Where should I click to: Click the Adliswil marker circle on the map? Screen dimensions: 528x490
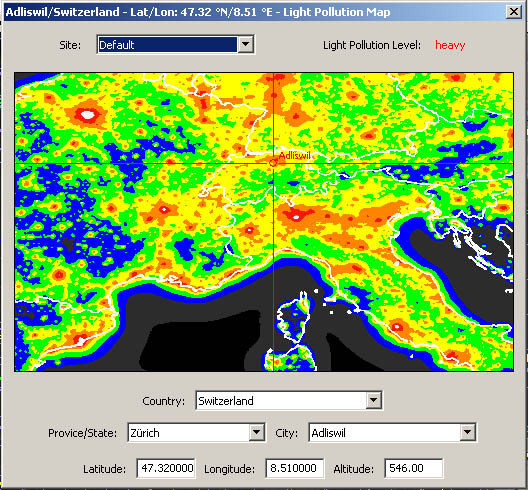coord(273,163)
